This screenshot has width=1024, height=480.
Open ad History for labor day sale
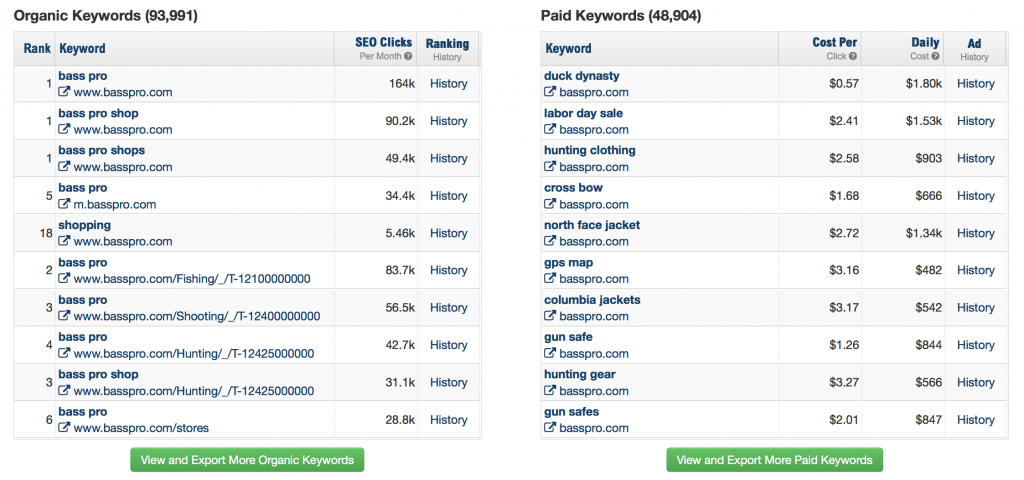[x=976, y=121]
